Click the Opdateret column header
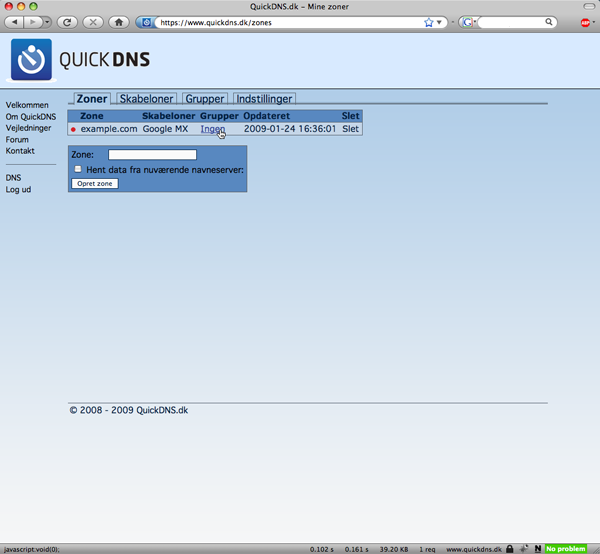This screenshot has width=600, height=554. 266,116
